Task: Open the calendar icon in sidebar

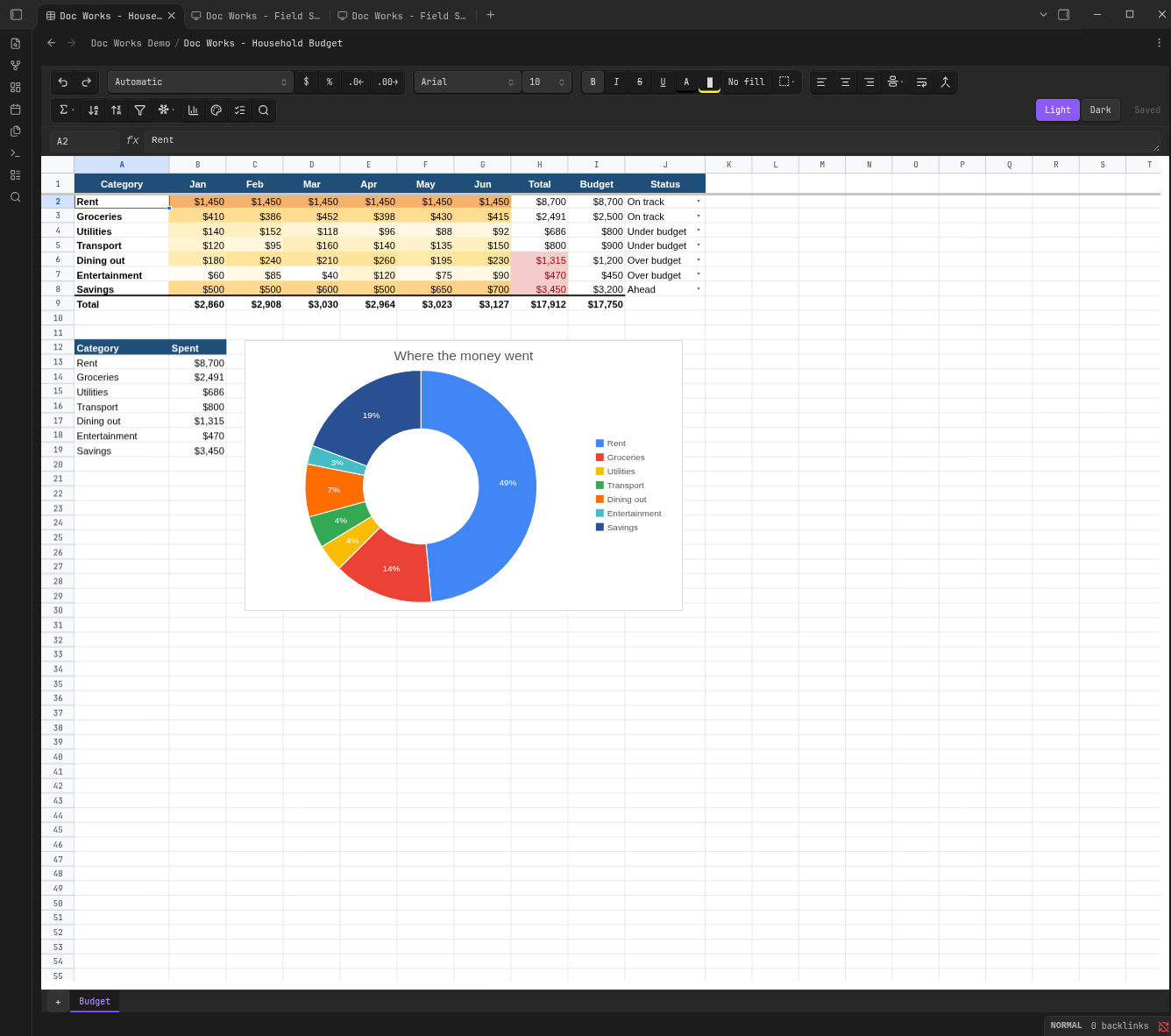Action: point(15,110)
